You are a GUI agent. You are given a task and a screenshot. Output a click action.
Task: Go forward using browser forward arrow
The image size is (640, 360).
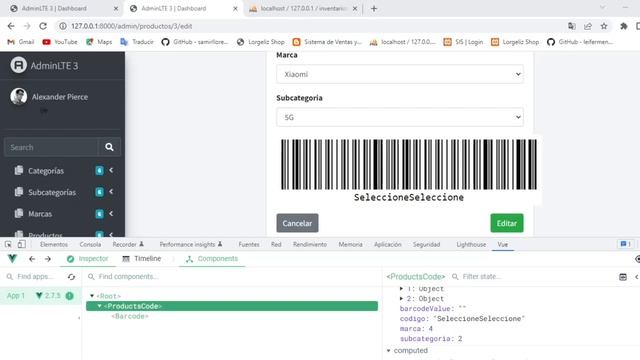[27, 26]
